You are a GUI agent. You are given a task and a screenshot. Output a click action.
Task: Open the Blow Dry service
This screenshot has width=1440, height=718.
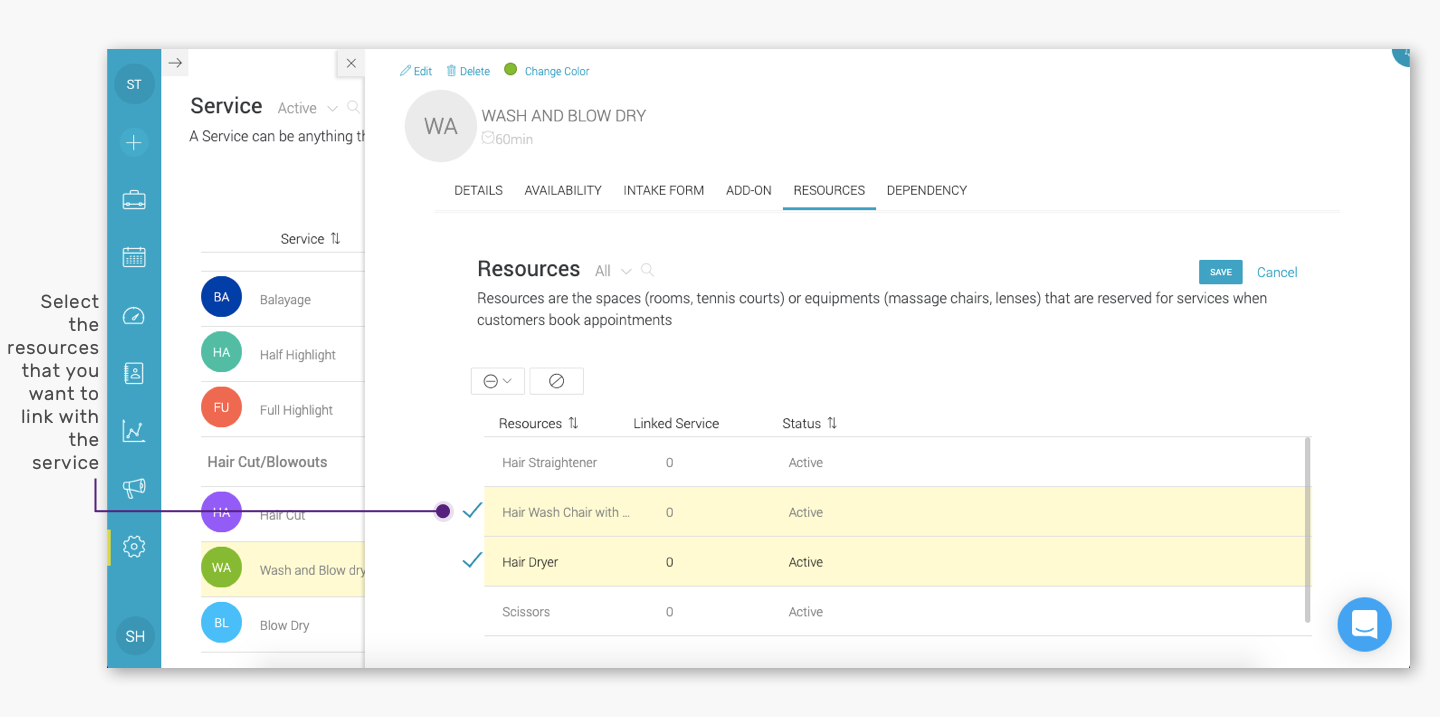pyautogui.click(x=285, y=625)
